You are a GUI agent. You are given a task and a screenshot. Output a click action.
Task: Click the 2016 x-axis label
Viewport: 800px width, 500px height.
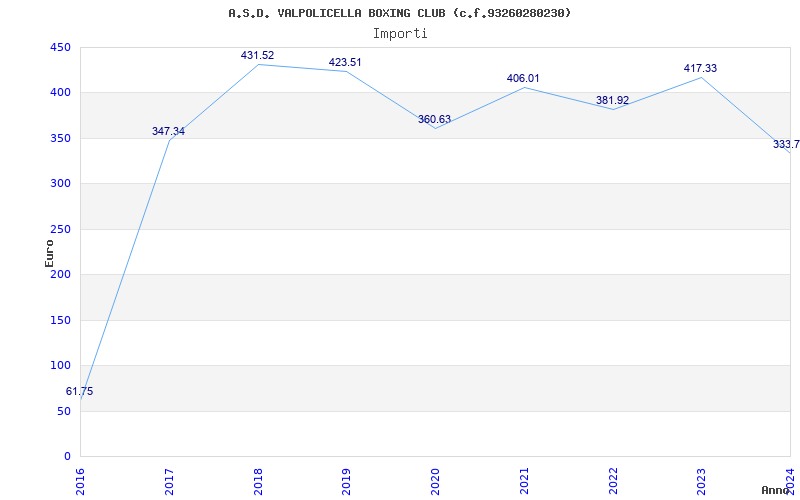[x=81, y=482]
